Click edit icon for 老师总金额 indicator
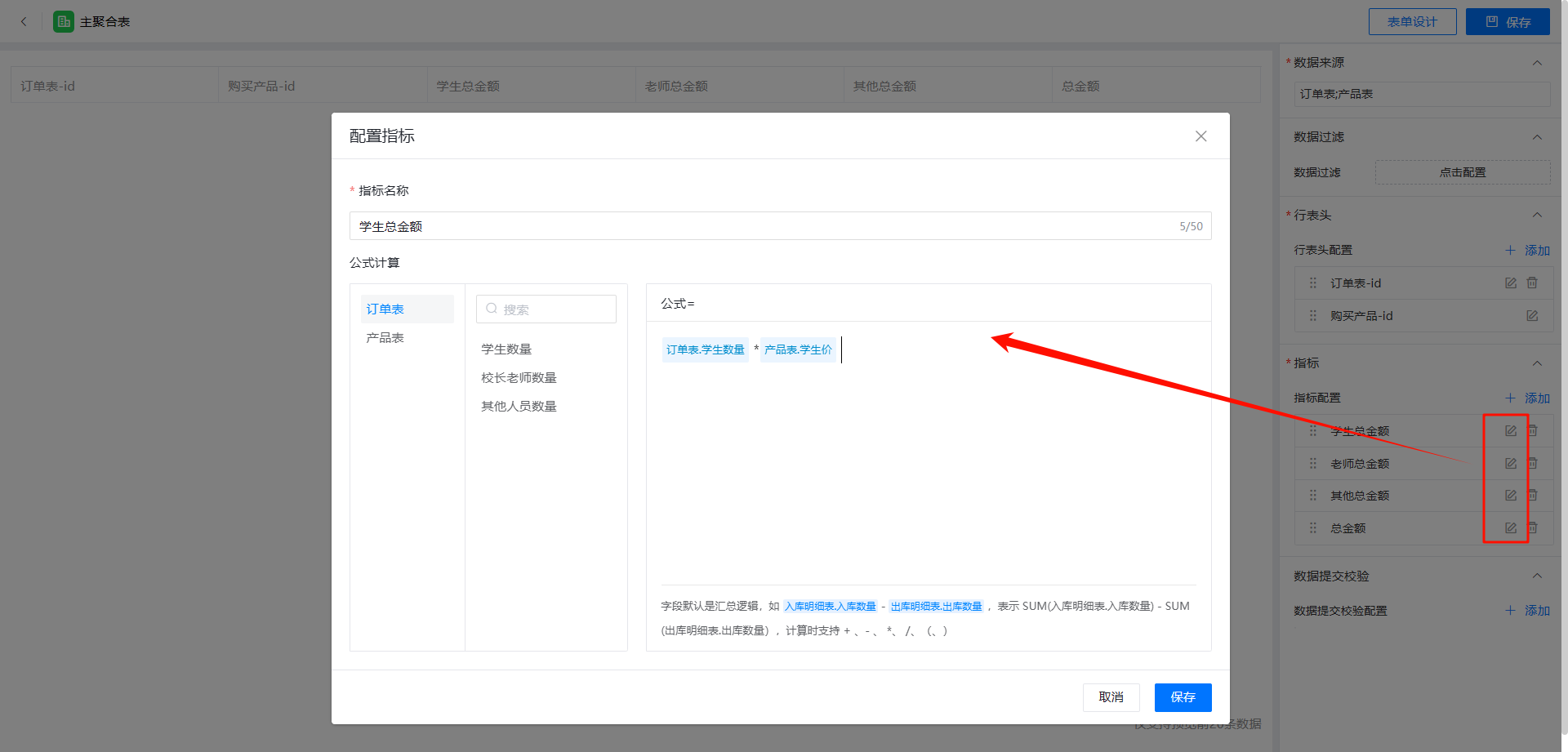 click(1510, 464)
